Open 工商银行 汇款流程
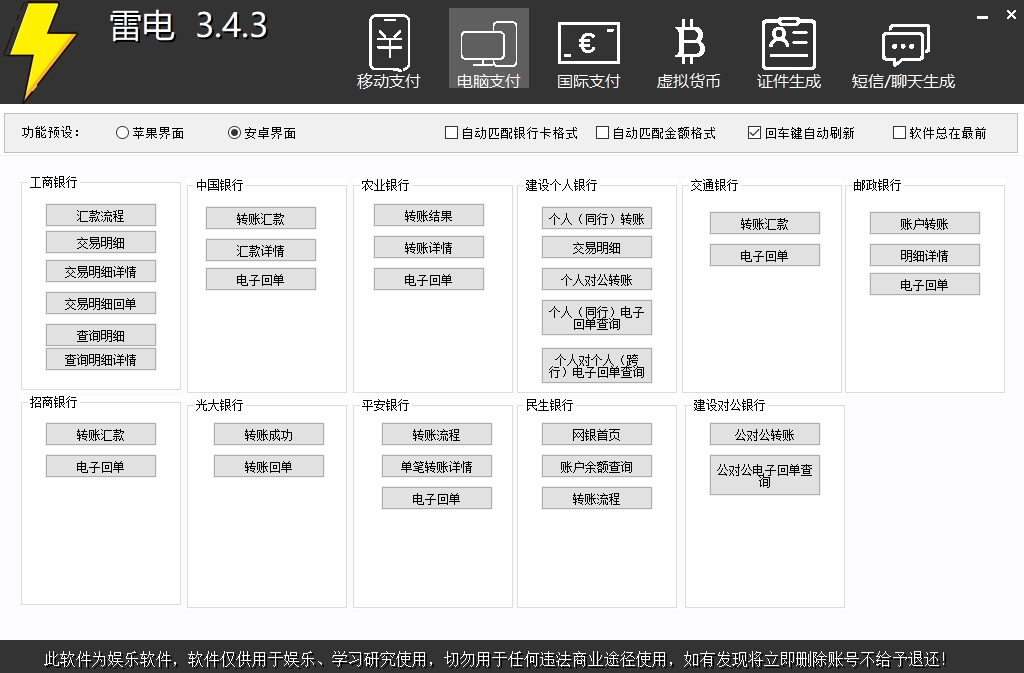This screenshot has height=673, width=1024. click(x=100, y=214)
